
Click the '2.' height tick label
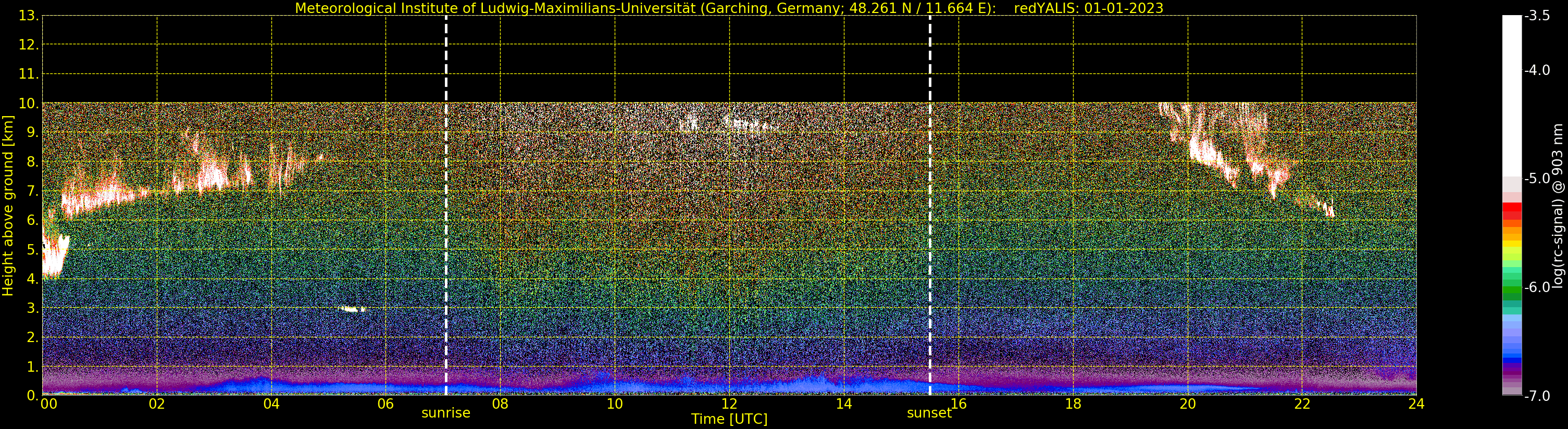pos(32,337)
